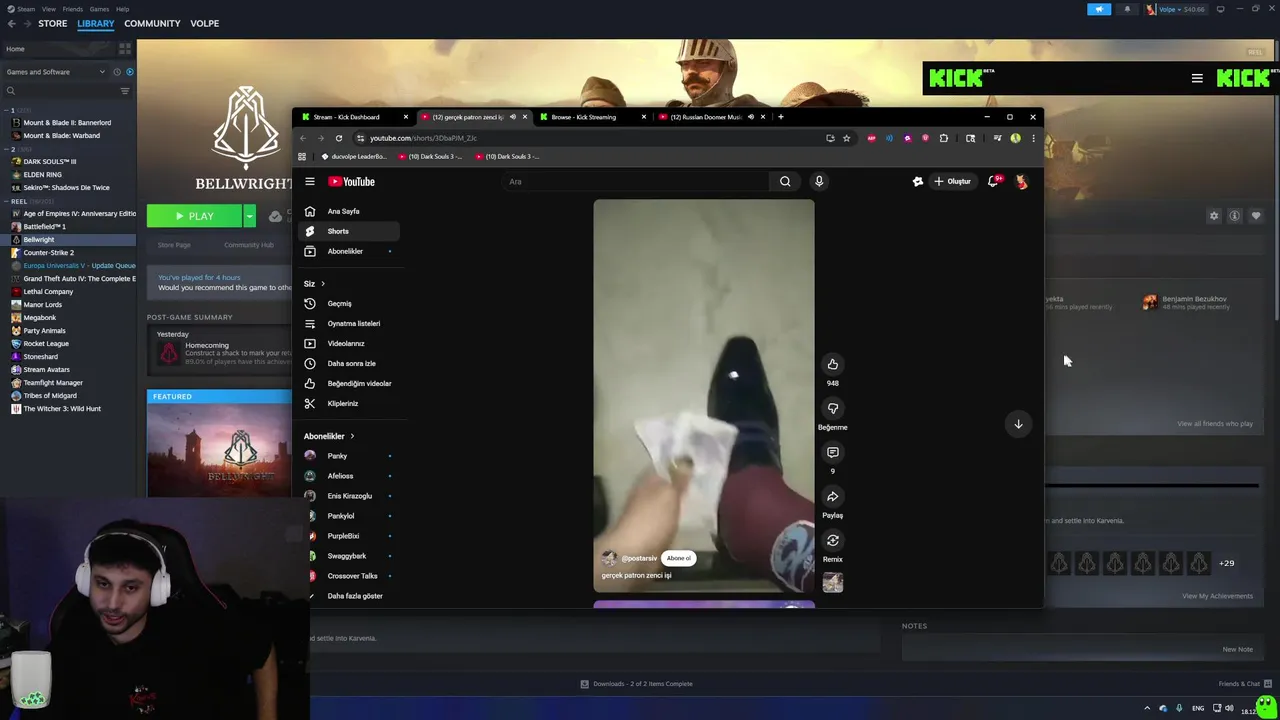
Task: Click the Beğenme dislike icon
Action: (832, 408)
